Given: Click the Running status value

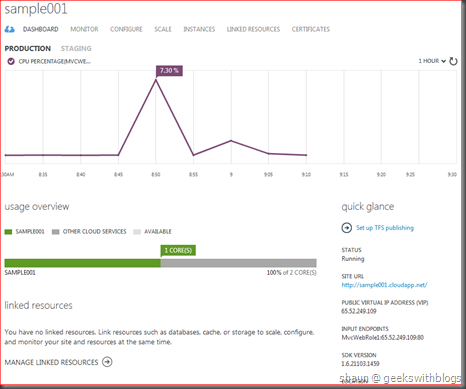Looking at the screenshot, I should coord(353,259).
